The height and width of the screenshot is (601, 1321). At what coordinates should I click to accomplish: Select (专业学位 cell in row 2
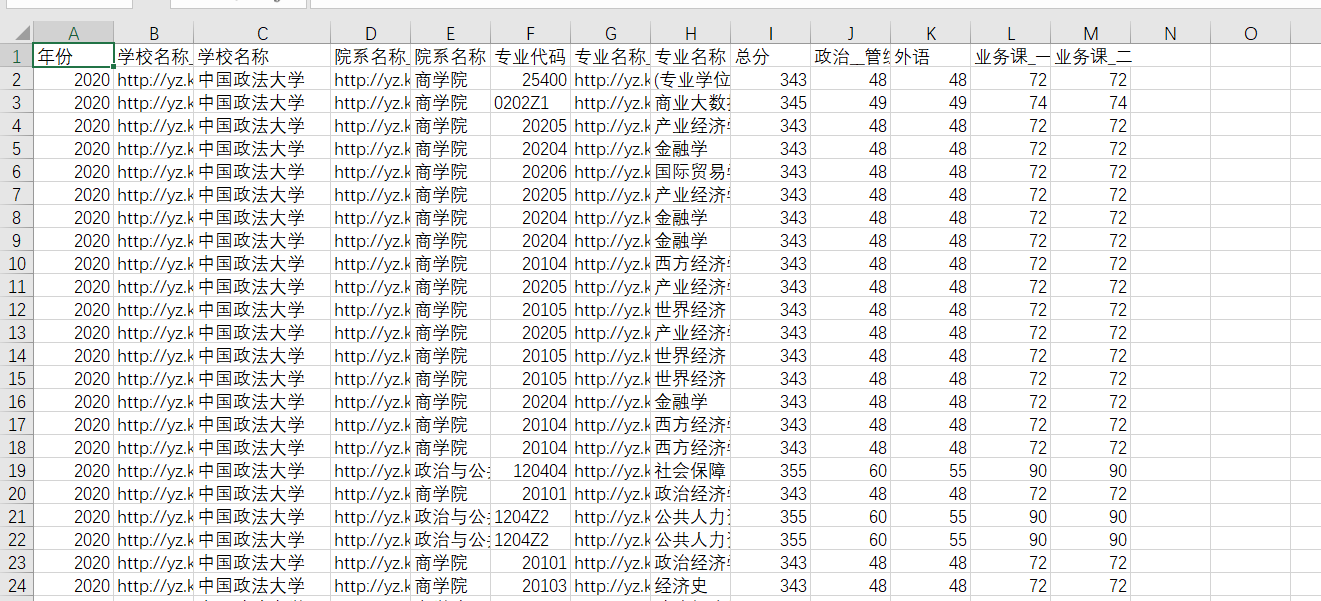click(691, 79)
